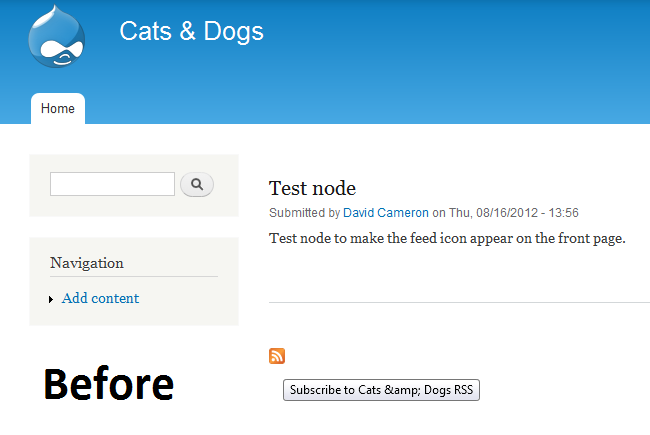Click the large Before label

click(x=109, y=384)
